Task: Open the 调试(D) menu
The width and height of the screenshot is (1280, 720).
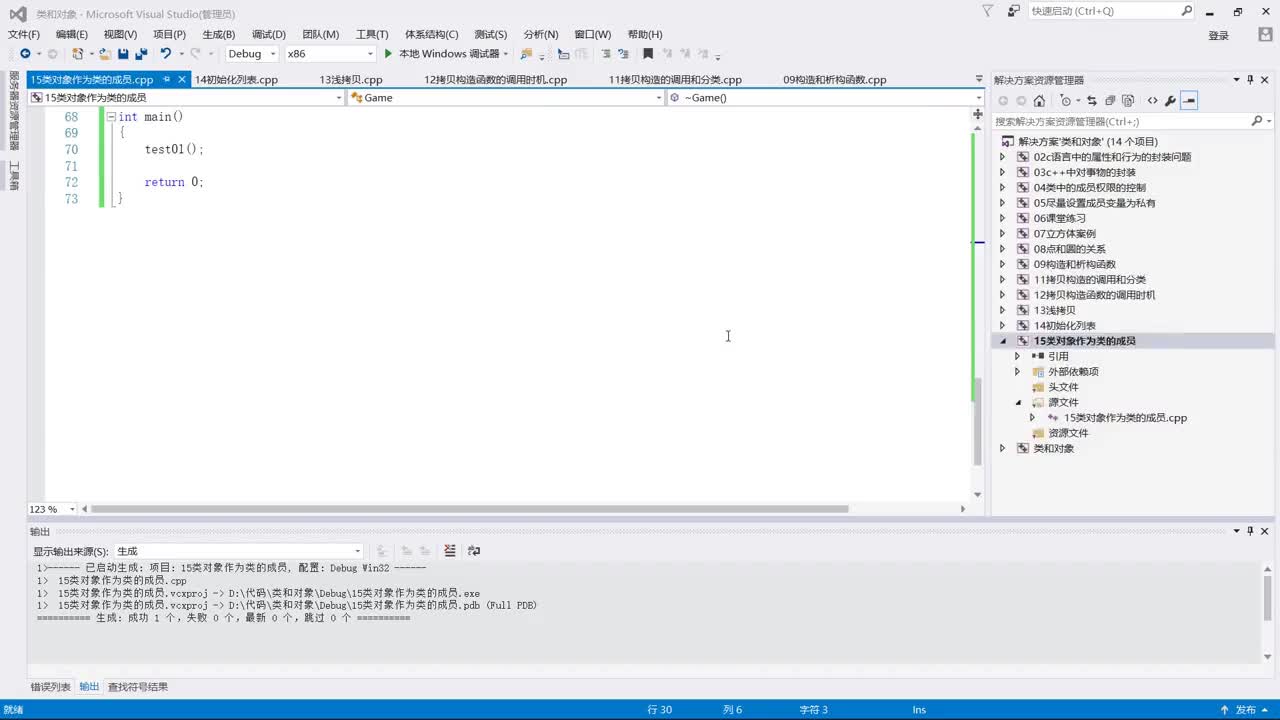Action: [x=269, y=34]
